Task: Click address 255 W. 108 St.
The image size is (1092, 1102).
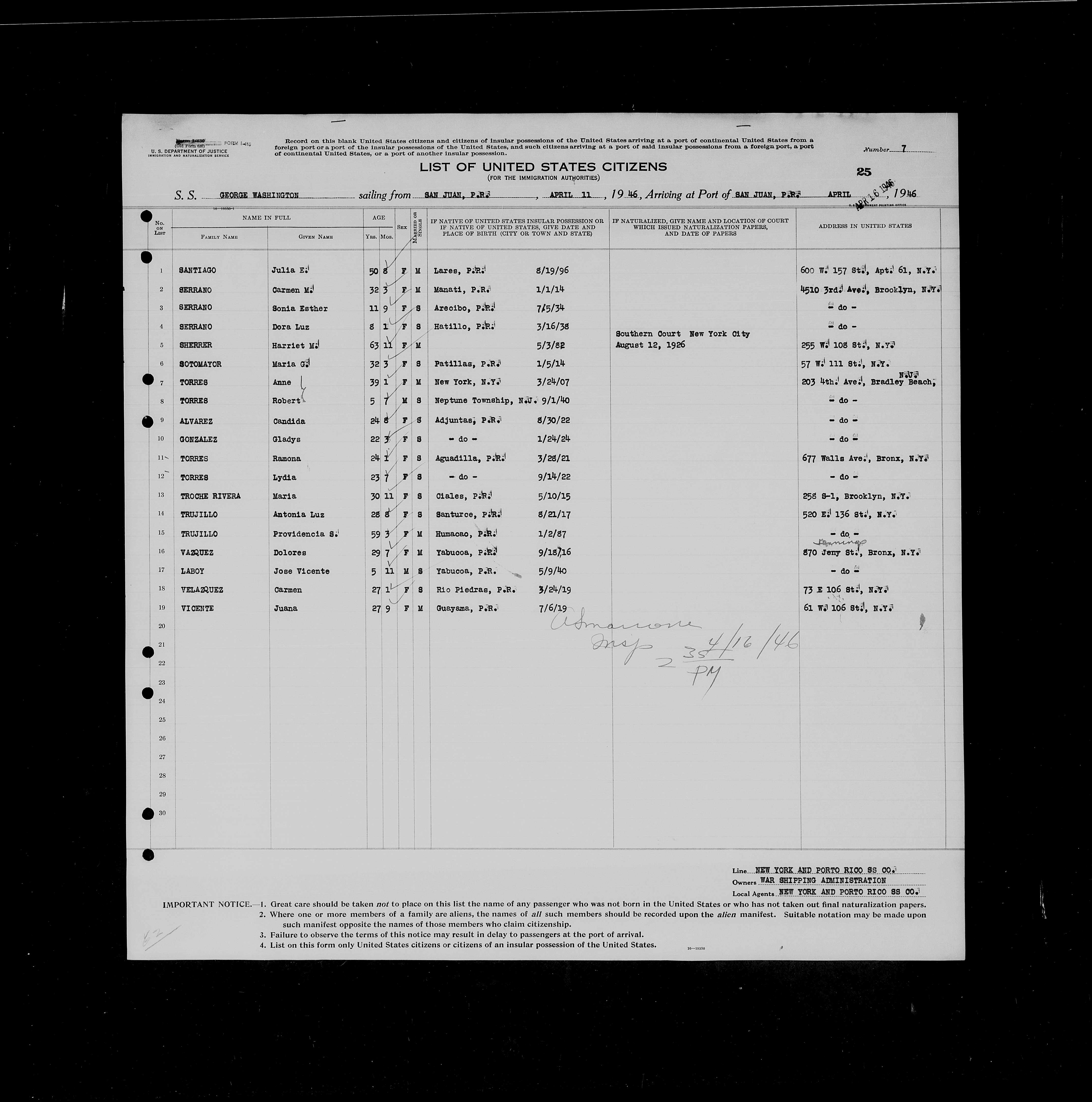Action: (x=848, y=345)
